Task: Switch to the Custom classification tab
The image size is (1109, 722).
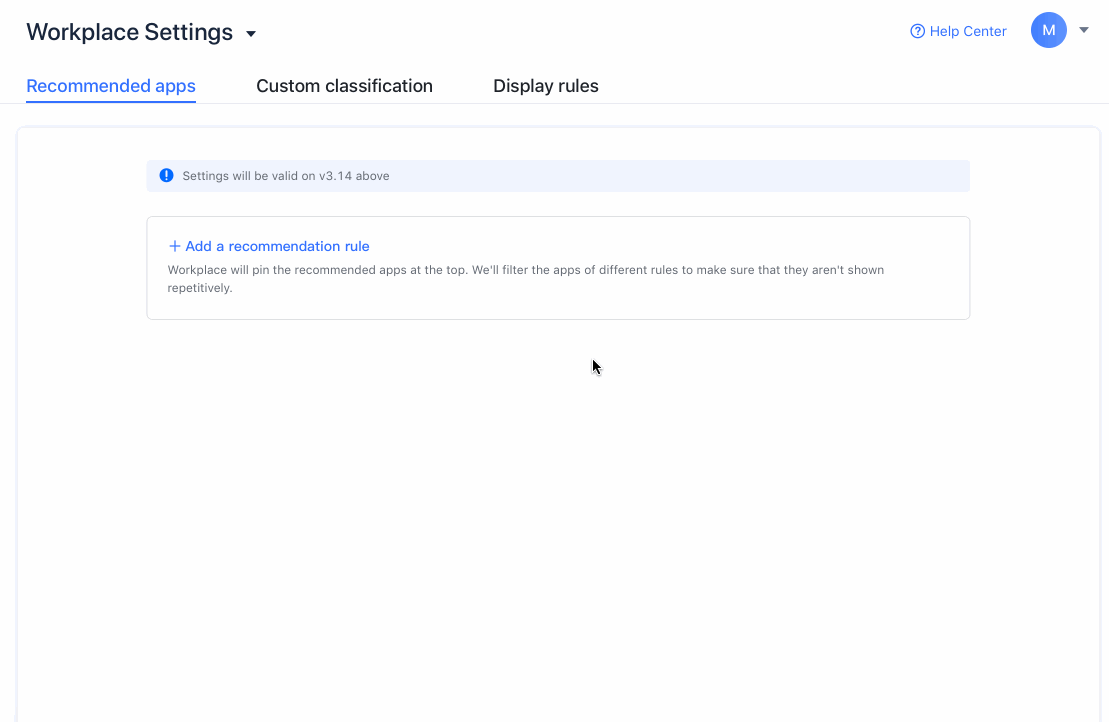Action: pos(344,86)
